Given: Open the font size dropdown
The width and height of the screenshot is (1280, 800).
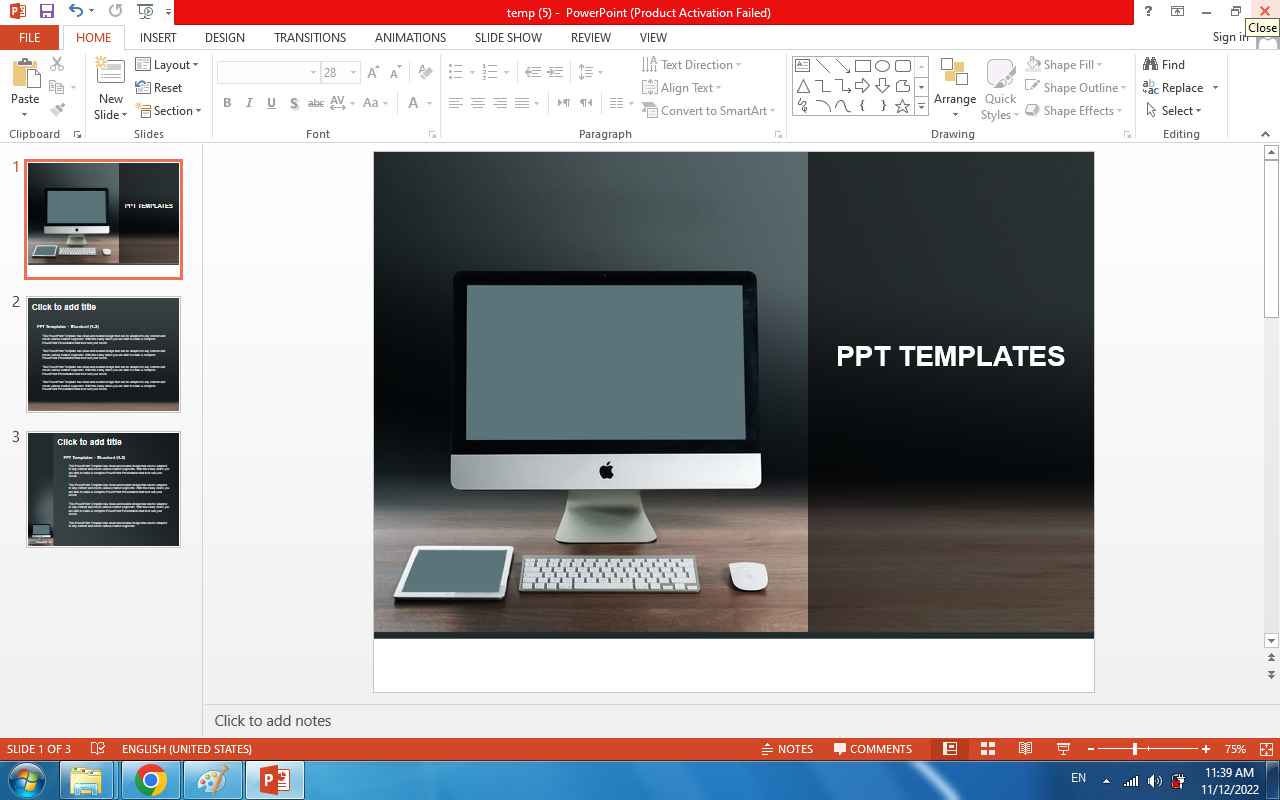Looking at the screenshot, I should click(353, 72).
